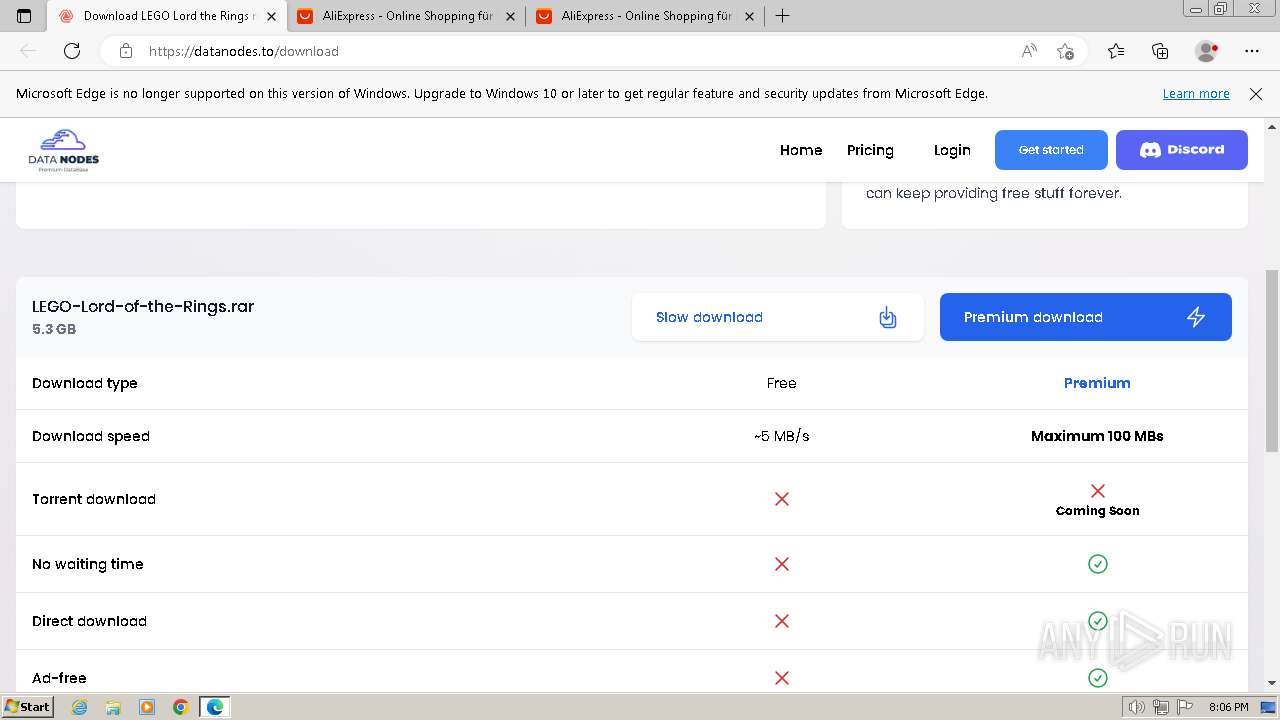Open the media player taskbar icon
The width and height of the screenshot is (1280, 720).
pos(147,707)
